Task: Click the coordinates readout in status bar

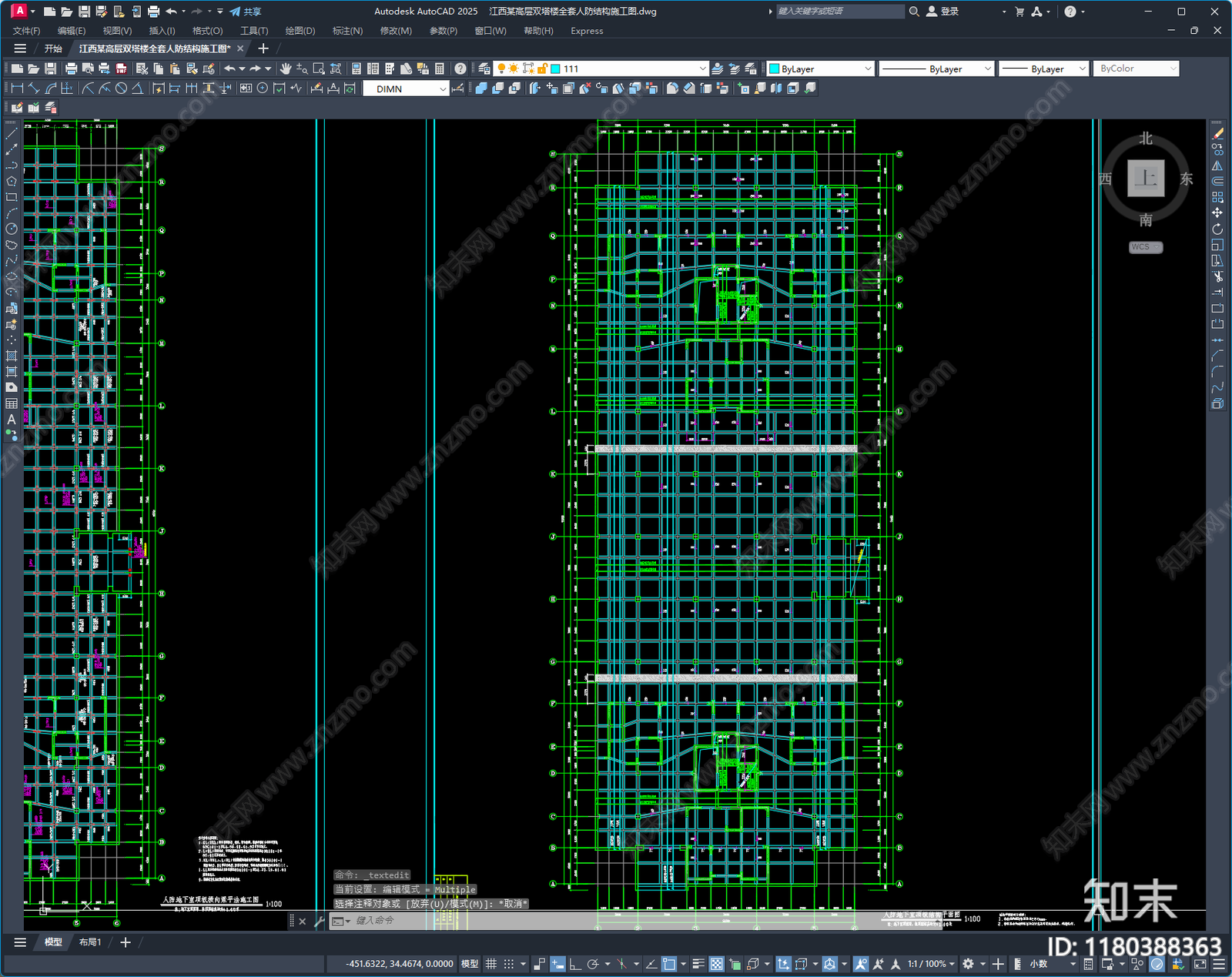Action: click(399, 964)
